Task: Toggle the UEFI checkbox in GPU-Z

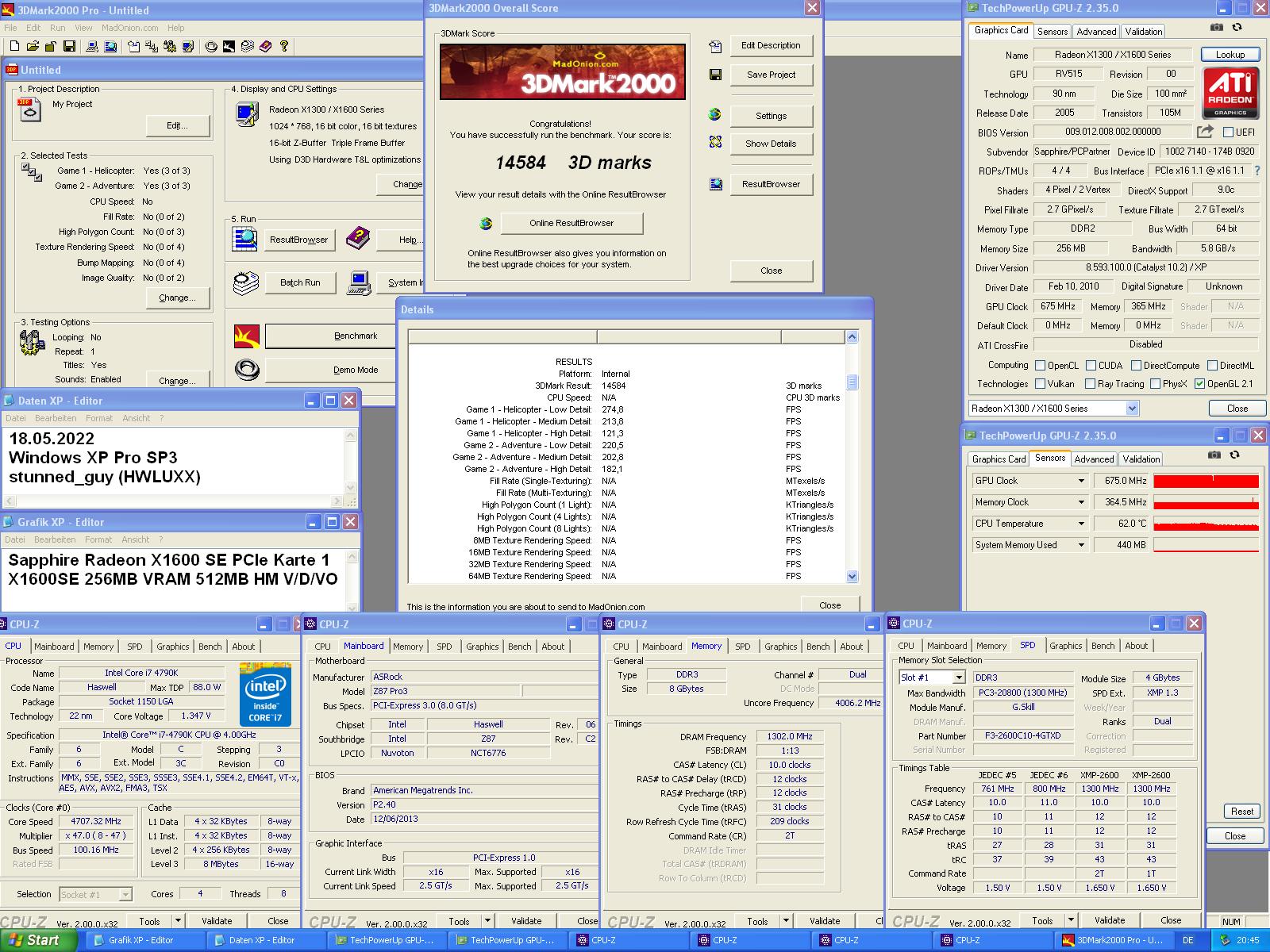Action: pyautogui.click(x=1229, y=132)
